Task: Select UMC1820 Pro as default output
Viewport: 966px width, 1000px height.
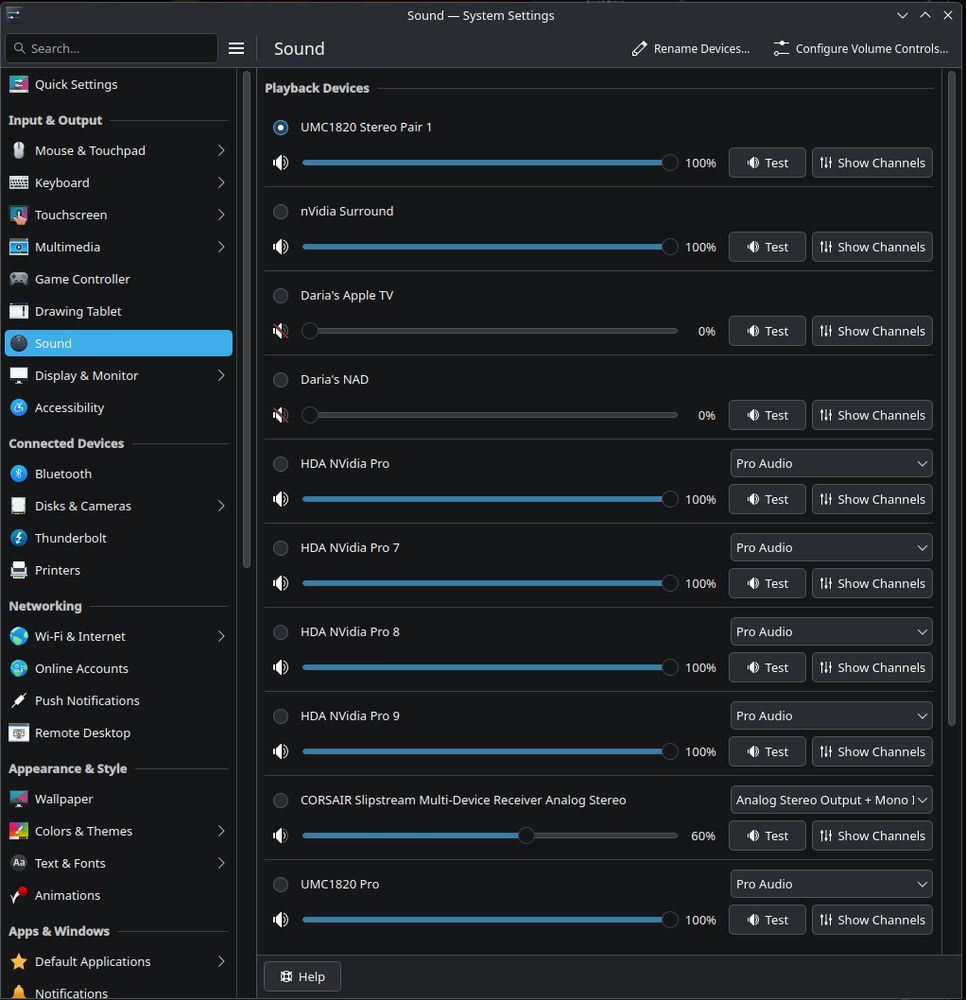Action: [x=281, y=885]
